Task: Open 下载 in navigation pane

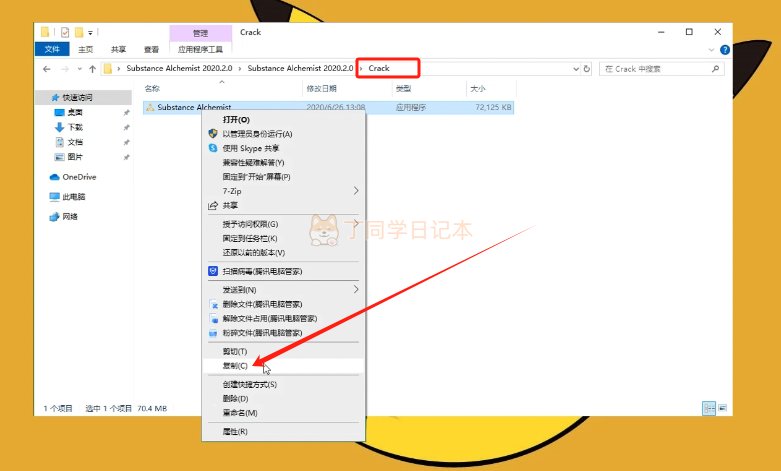Action: [75, 127]
